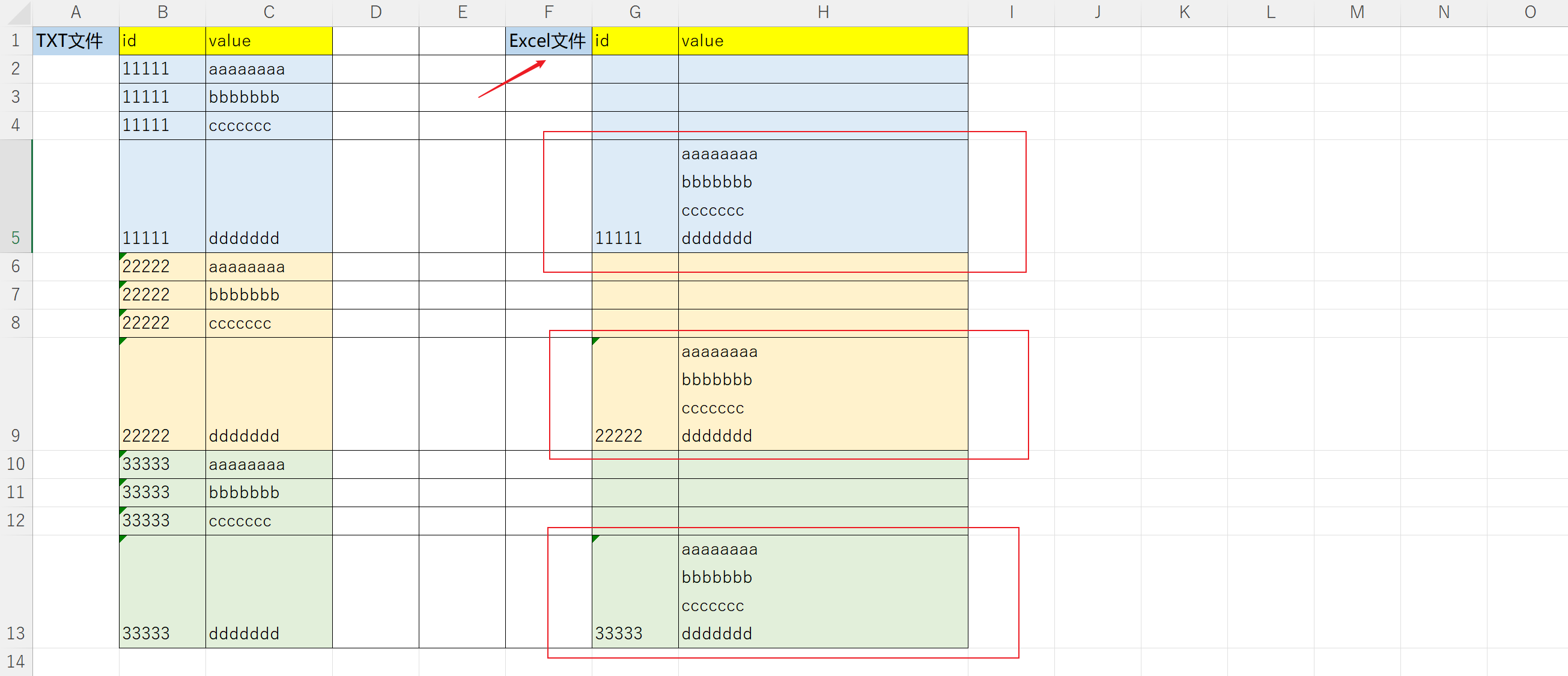Screen dimensions: 1568x676
Task: Select row 5 header
Action: pyautogui.click(x=16, y=196)
